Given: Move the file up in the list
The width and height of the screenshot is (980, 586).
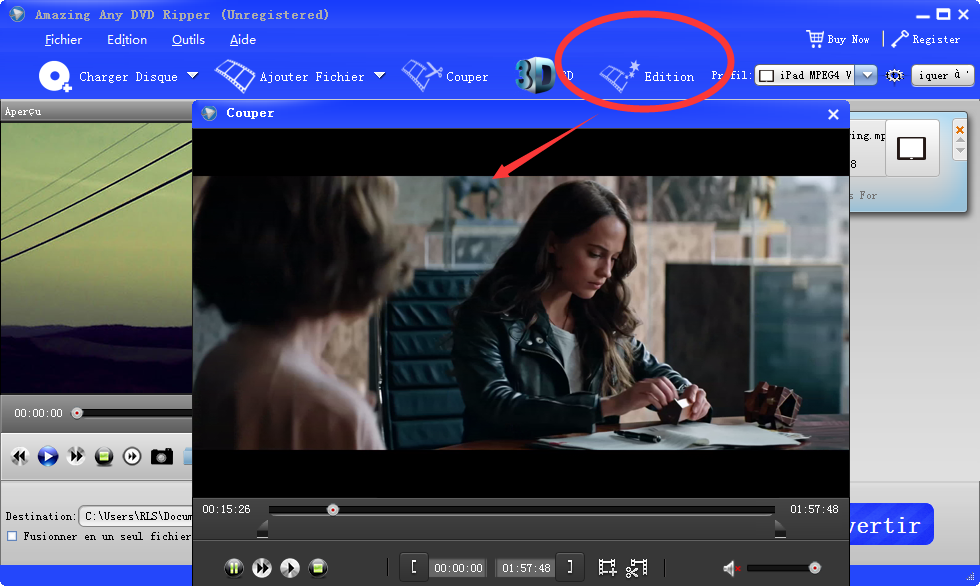Looking at the screenshot, I should click(x=960, y=141).
